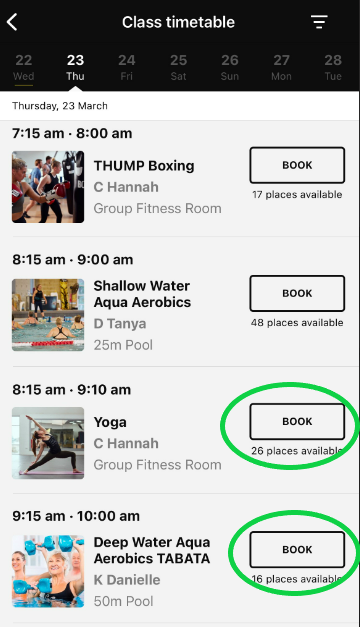
Task: Book the THUMP Boxing class
Action: 297,165
